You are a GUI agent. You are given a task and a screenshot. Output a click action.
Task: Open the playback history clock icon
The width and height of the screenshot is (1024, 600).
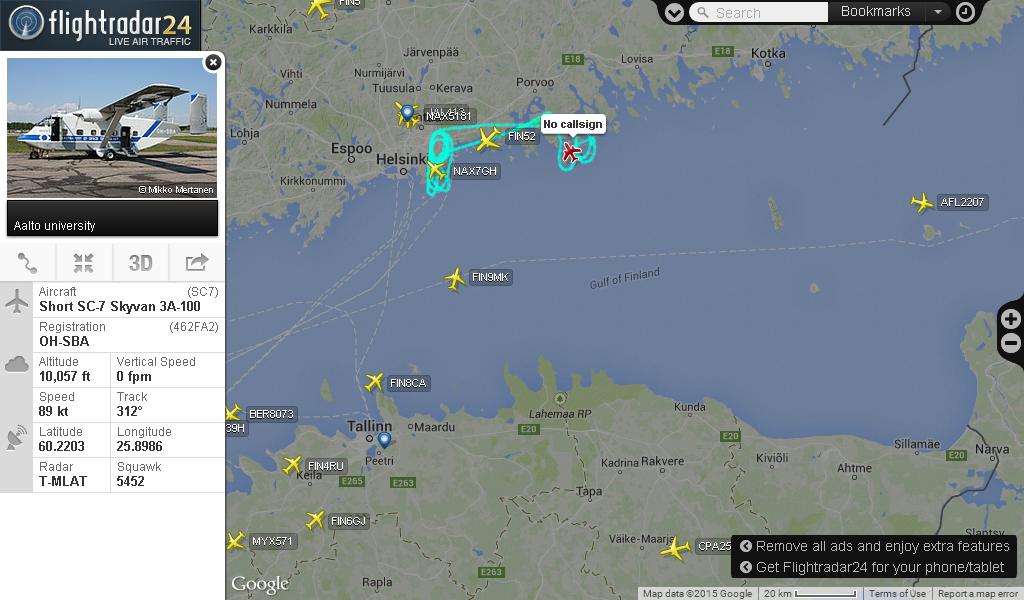pos(965,12)
